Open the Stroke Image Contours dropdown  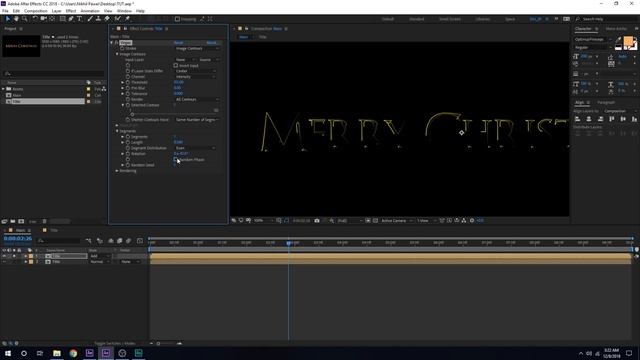(197, 48)
